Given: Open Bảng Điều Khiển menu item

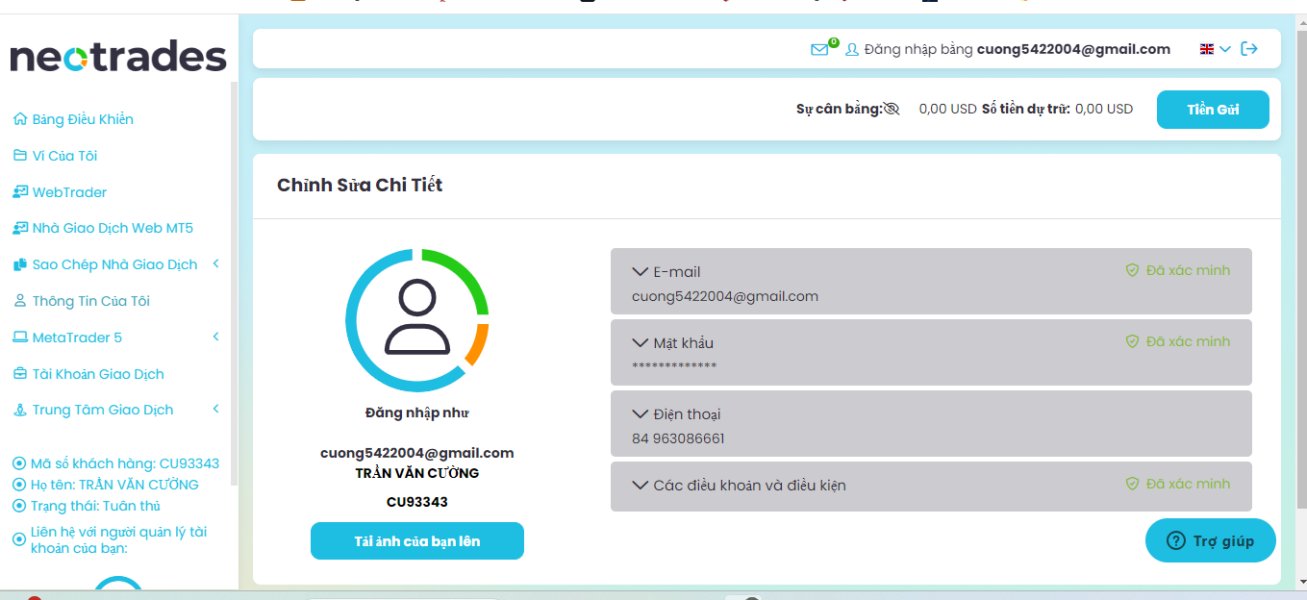Looking at the screenshot, I should (83, 119).
